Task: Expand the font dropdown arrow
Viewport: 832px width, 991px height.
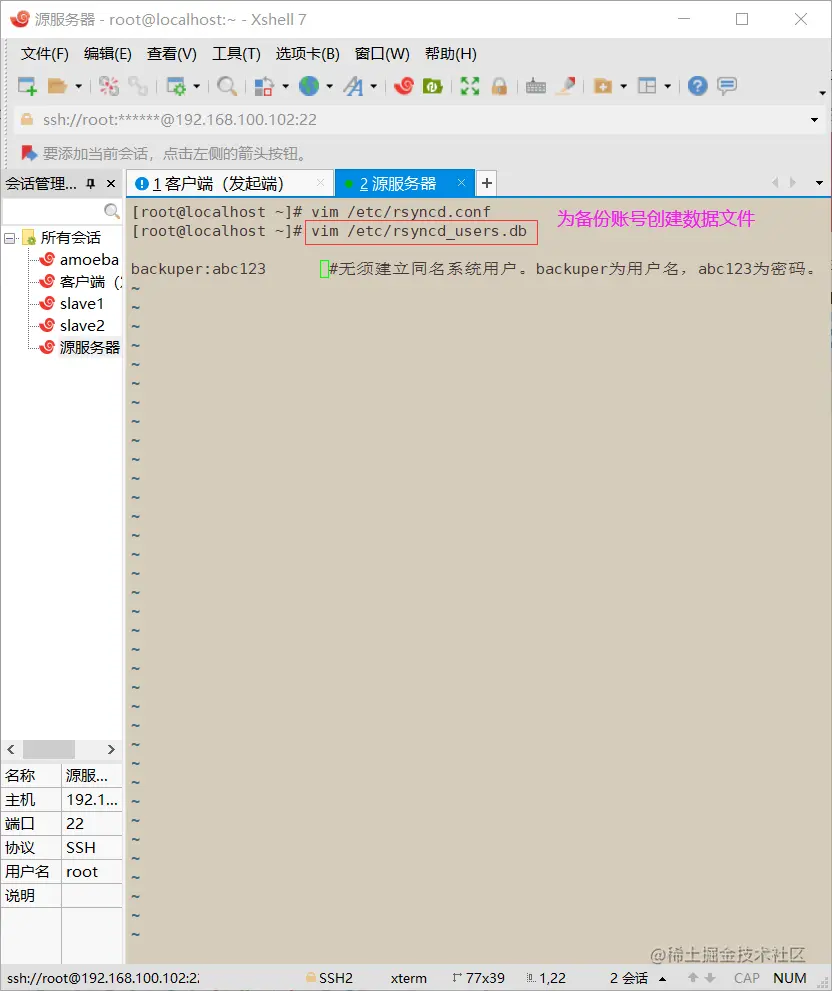Action: 374,86
